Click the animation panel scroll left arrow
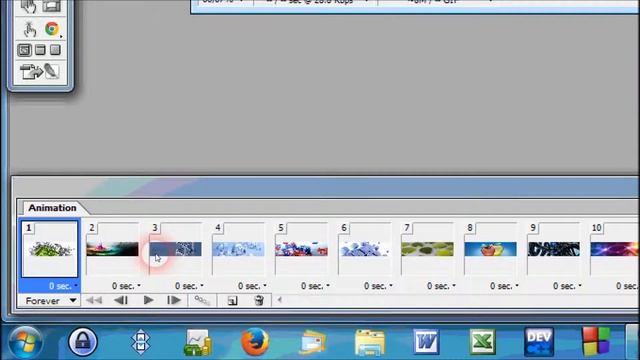 [x=280, y=300]
